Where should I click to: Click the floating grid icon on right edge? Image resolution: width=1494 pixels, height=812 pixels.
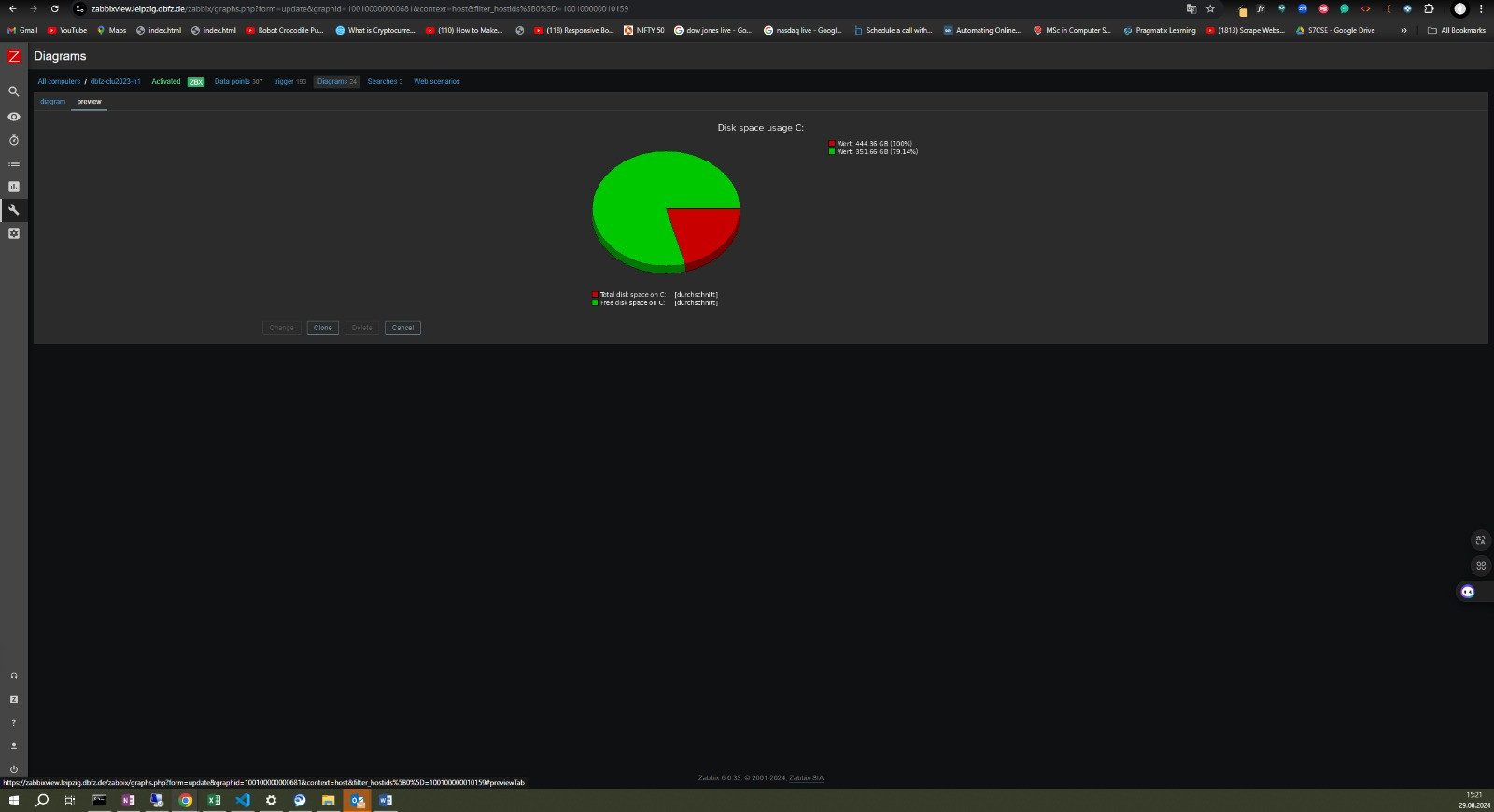(1481, 566)
